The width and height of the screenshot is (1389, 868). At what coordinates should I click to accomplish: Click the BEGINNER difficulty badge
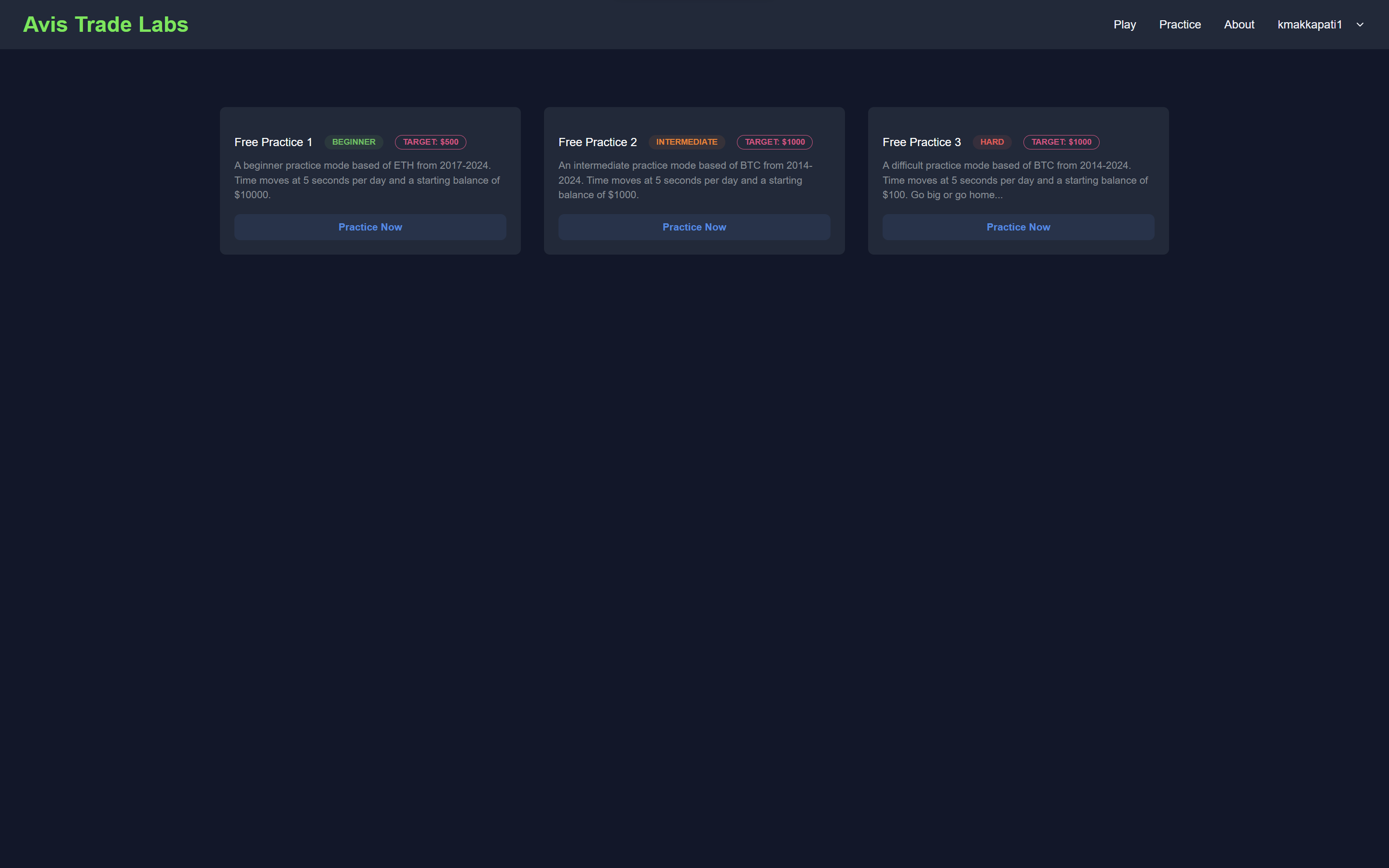pos(354,142)
